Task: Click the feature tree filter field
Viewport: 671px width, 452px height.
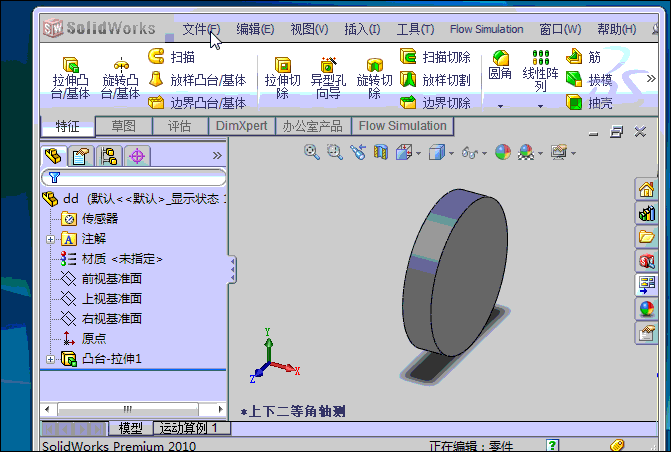Action: point(134,177)
